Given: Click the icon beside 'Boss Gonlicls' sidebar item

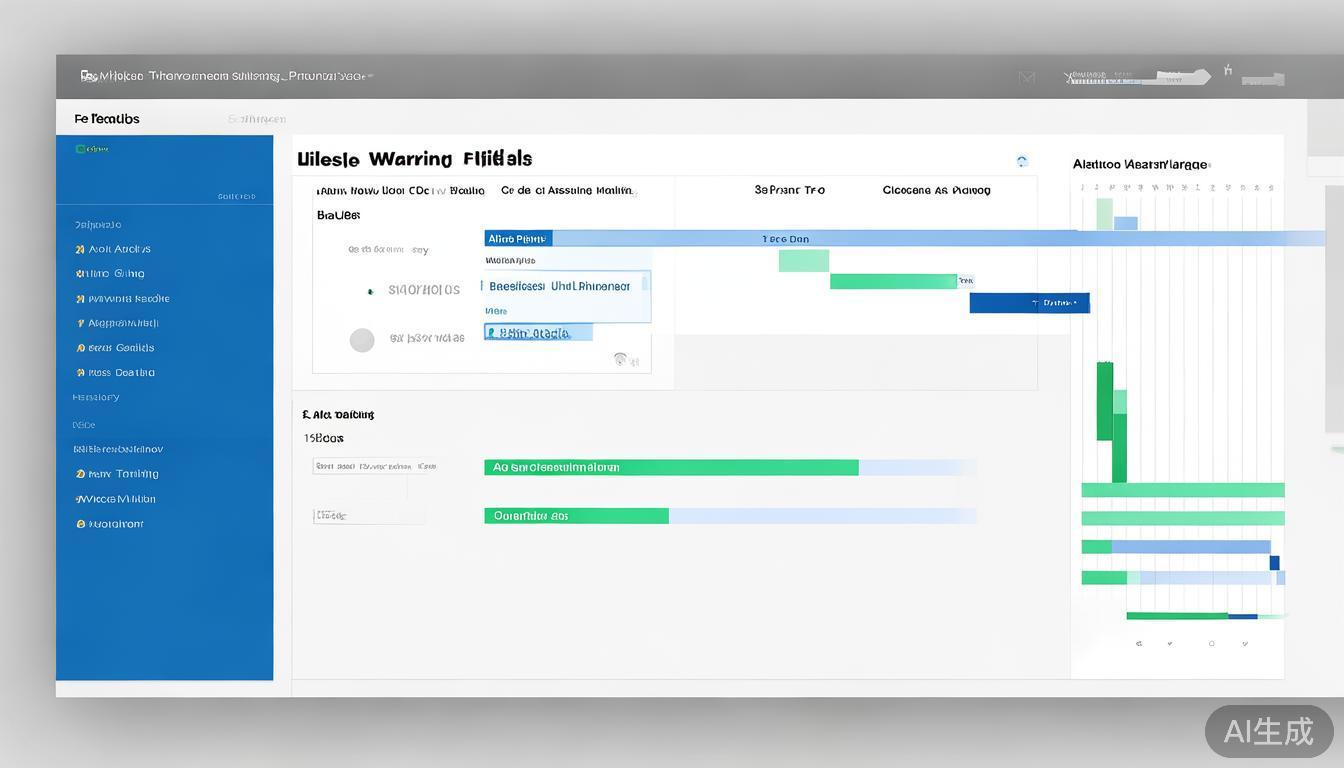Looking at the screenshot, I should pyautogui.click(x=80, y=348).
